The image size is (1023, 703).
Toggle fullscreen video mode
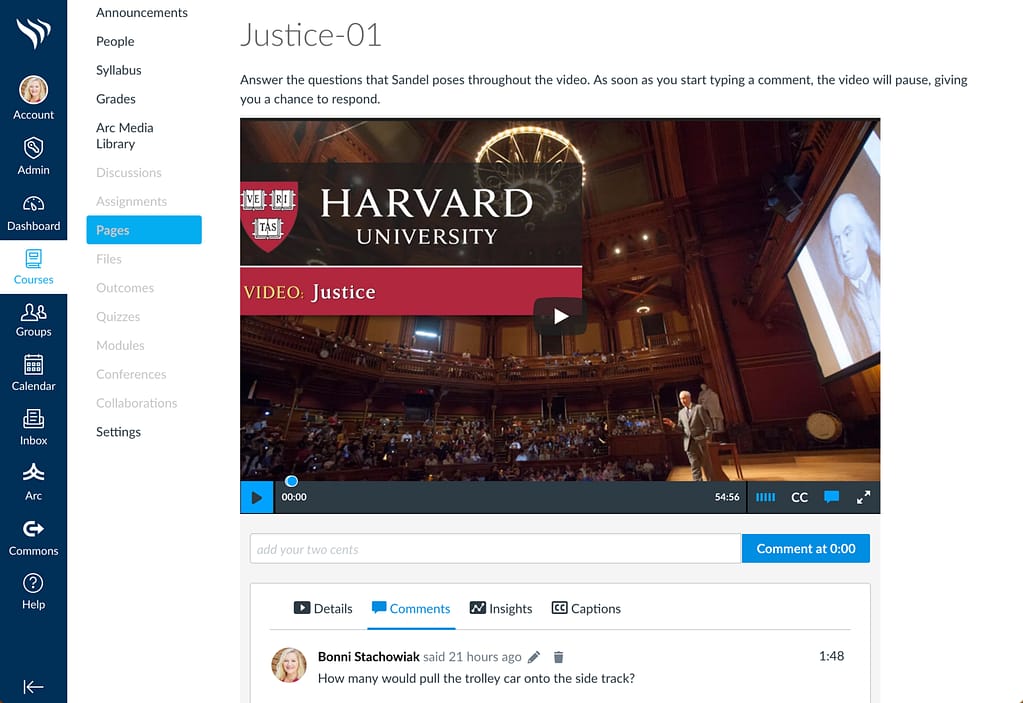point(863,497)
